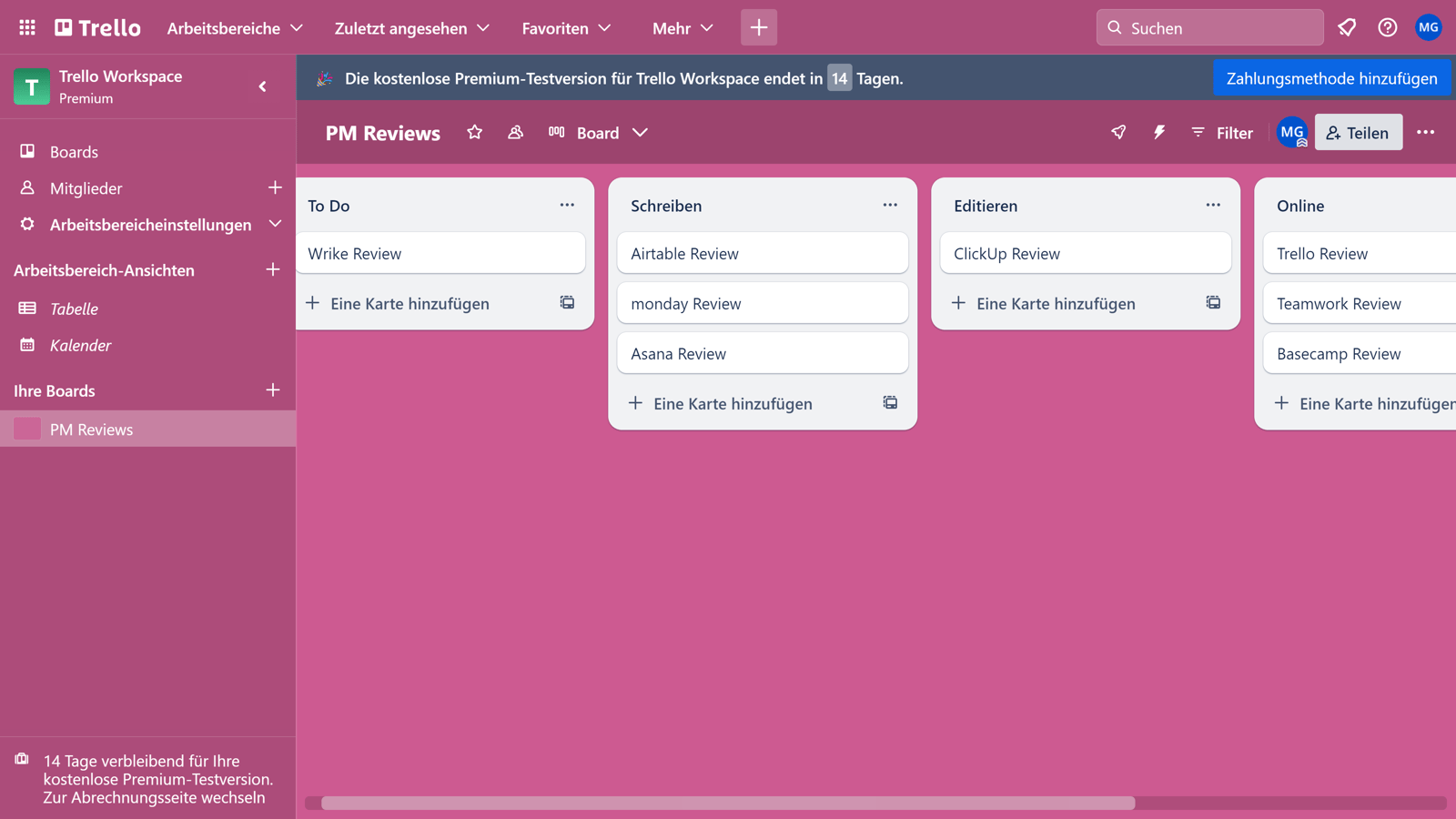The image size is (1456, 819).
Task: Open the To Do list options menu
Action: (x=567, y=205)
